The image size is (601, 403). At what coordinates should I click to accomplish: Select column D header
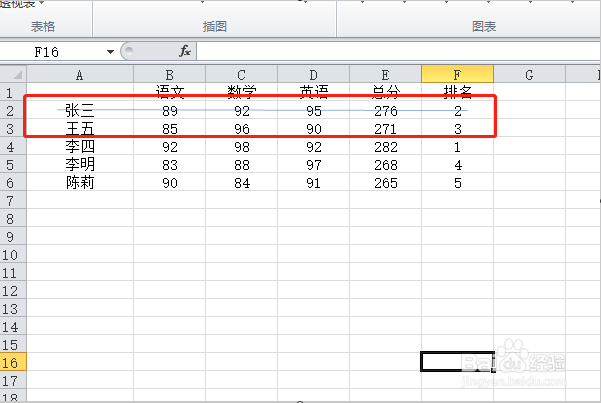[314, 74]
